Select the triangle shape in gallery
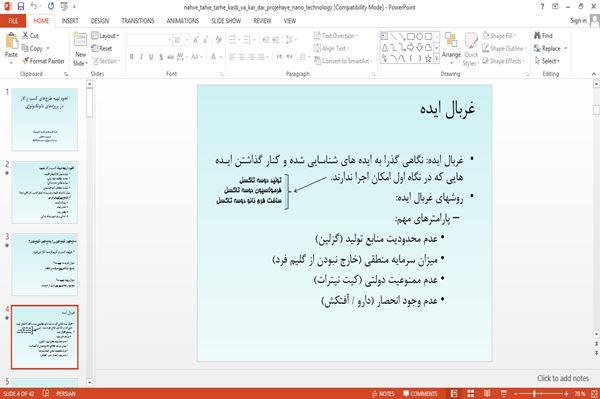 [384, 47]
